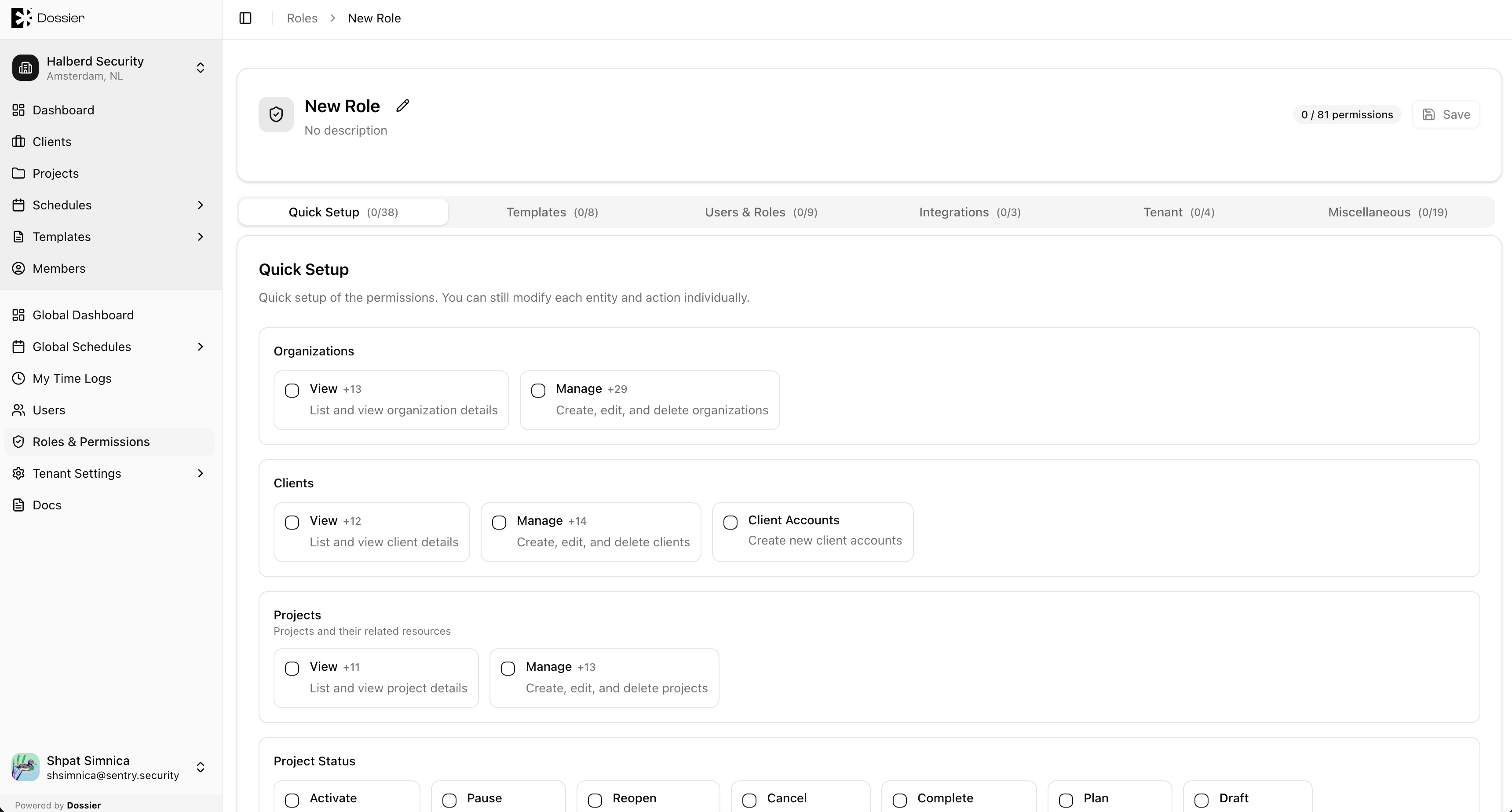This screenshot has width=1512, height=812.
Task: Click the Users people icon
Action: point(19,410)
